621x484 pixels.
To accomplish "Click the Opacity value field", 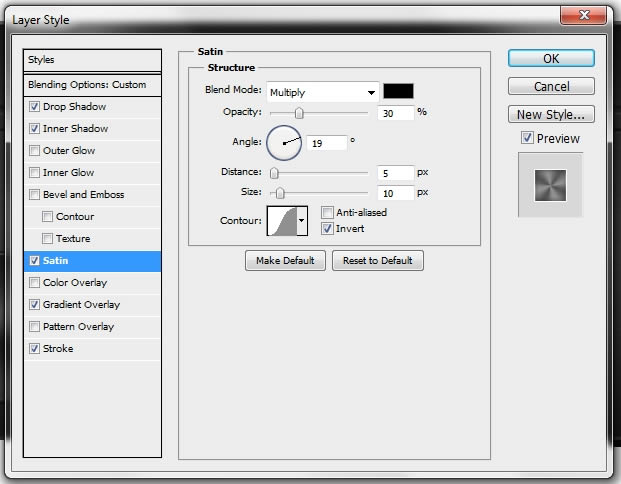I will [x=395, y=113].
